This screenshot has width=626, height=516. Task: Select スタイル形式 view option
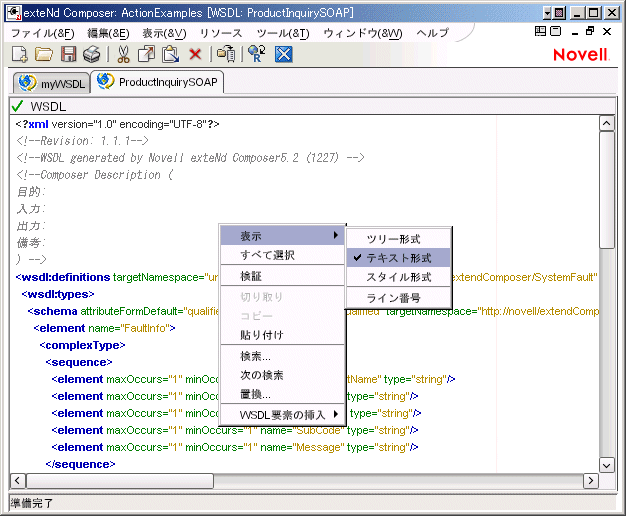(x=398, y=277)
